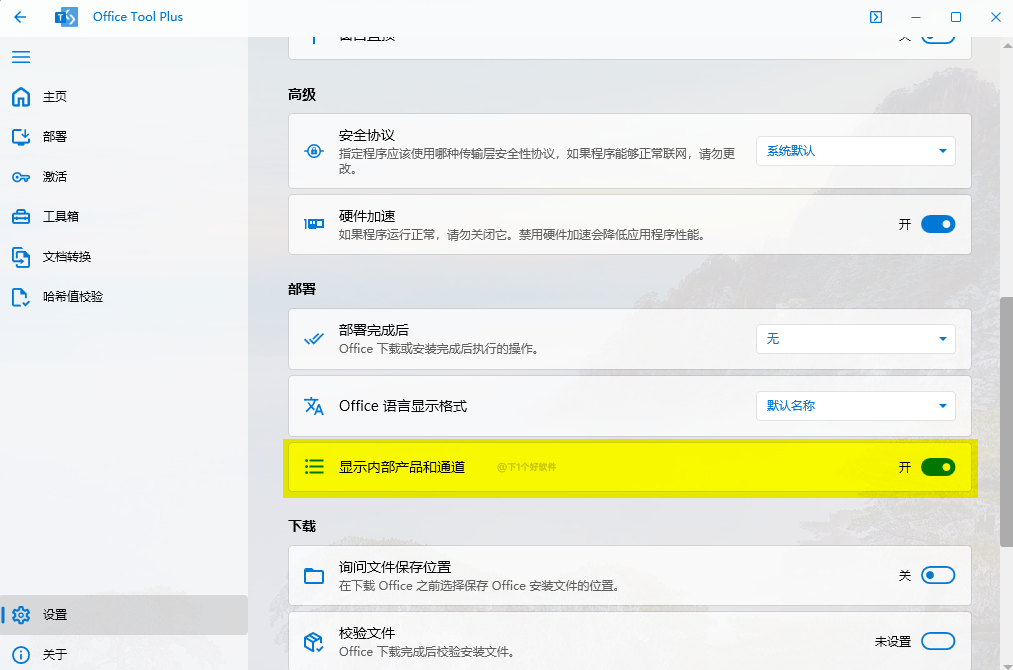This screenshot has height=670, width=1013.
Task: Expand the 部署完成后 dropdown
Action: click(855, 339)
